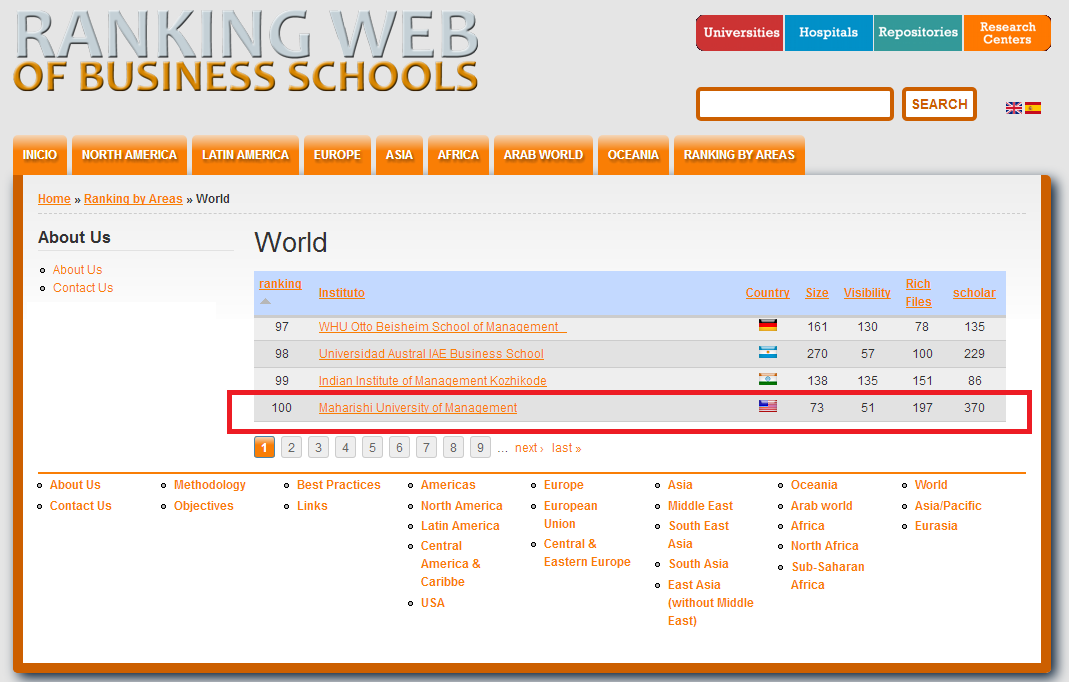
Task: Switch language to English via UK flag
Action: point(1014,108)
